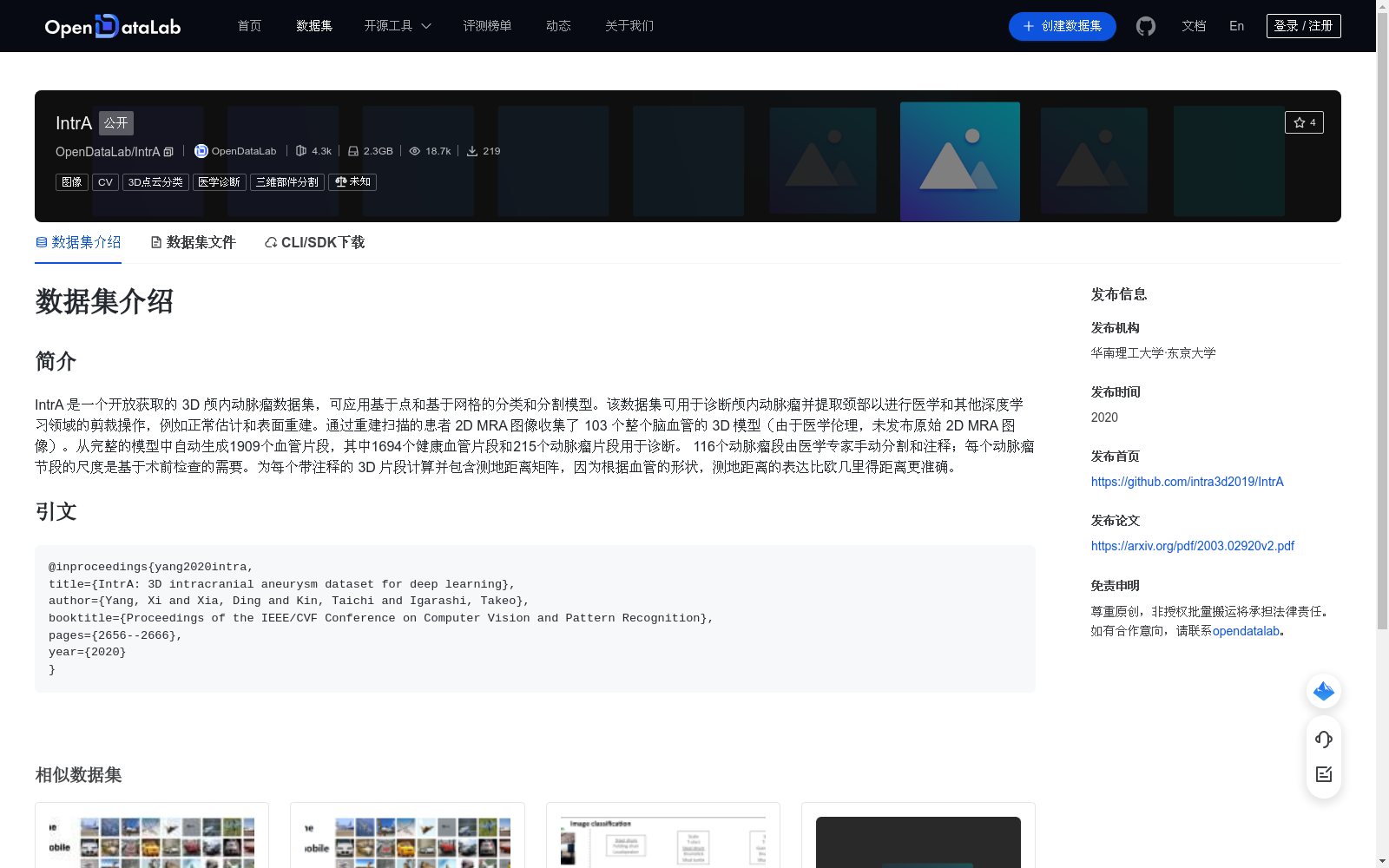
Task: Select the 数据集介绍 tab
Action: point(78,242)
